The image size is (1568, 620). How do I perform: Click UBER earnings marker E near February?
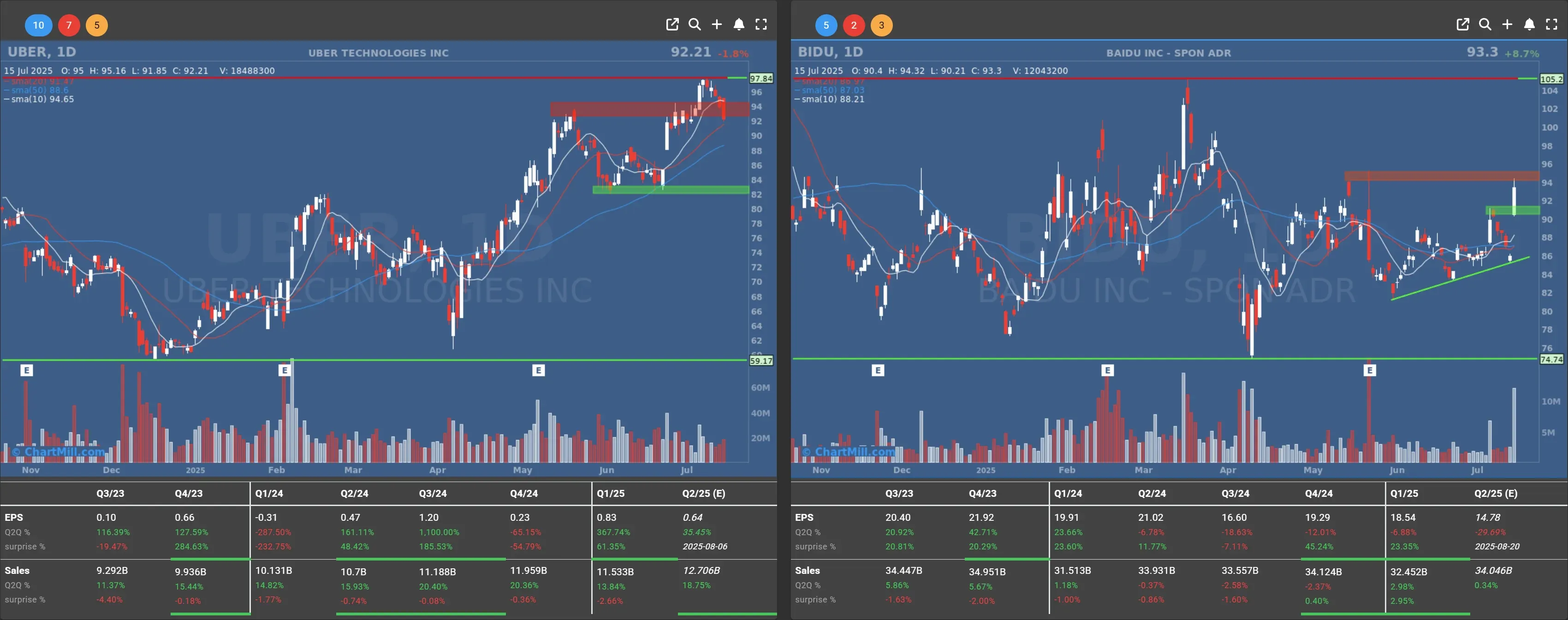tap(284, 370)
